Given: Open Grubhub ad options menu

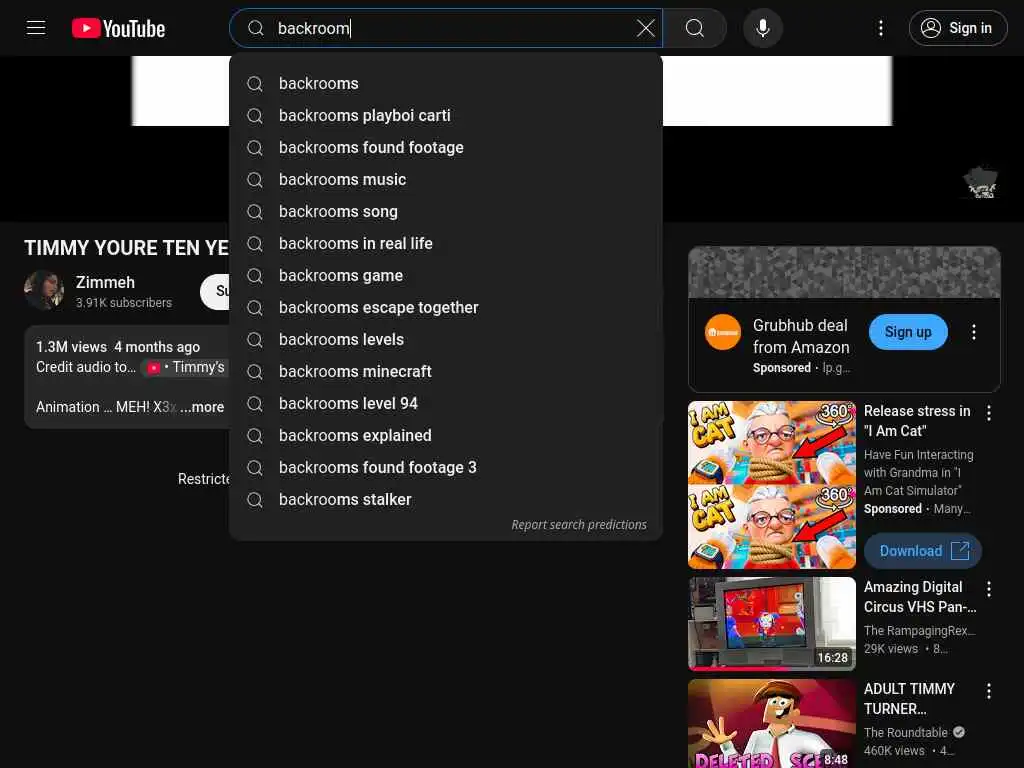Looking at the screenshot, I should (974, 332).
